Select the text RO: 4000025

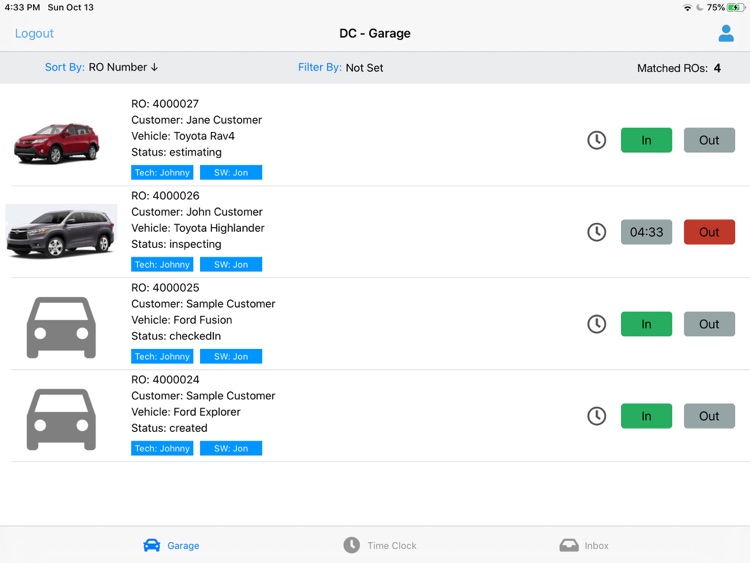pos(165,287)
